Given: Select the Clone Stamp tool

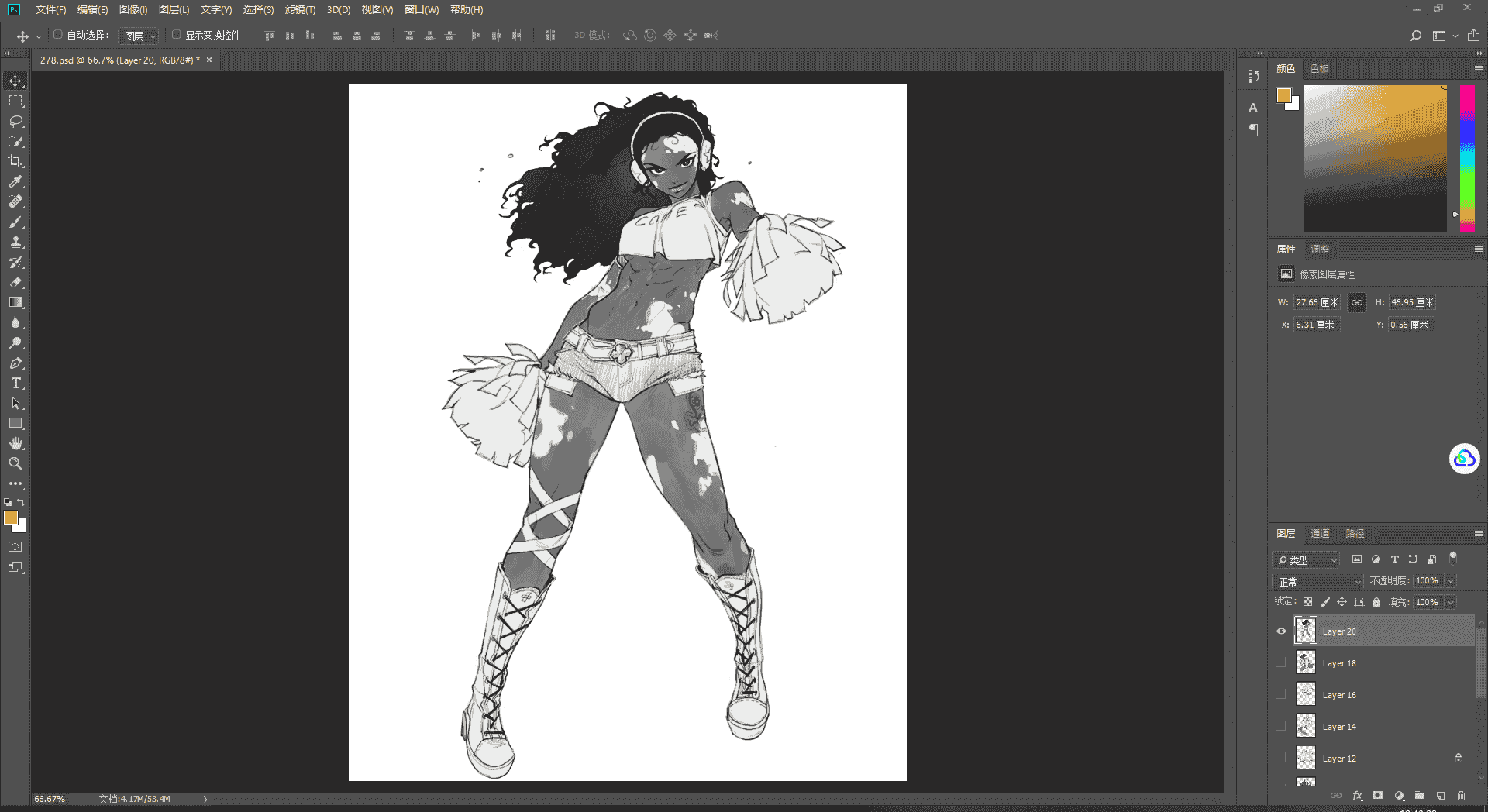Looking at the screenshot, I should tap(15, 242).
